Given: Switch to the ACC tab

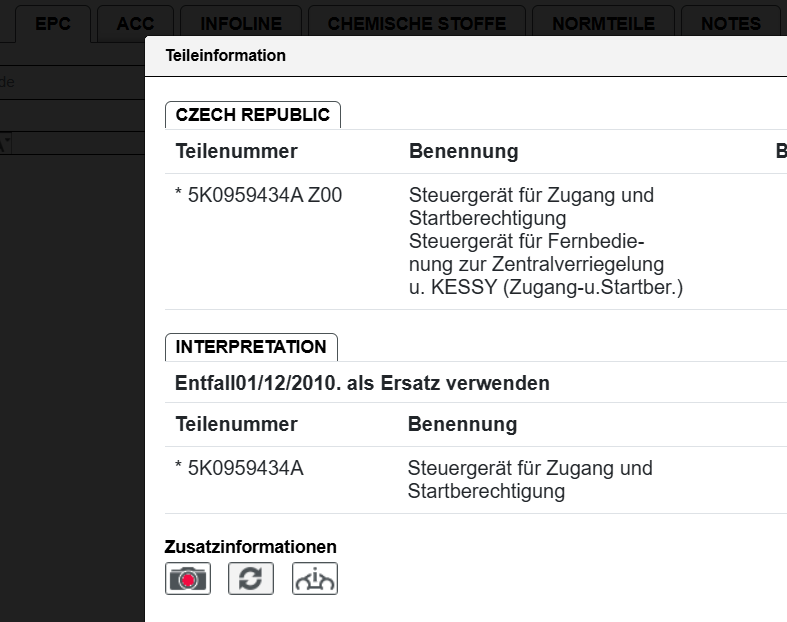Looking at the screenshot, I should coord(136,24).
